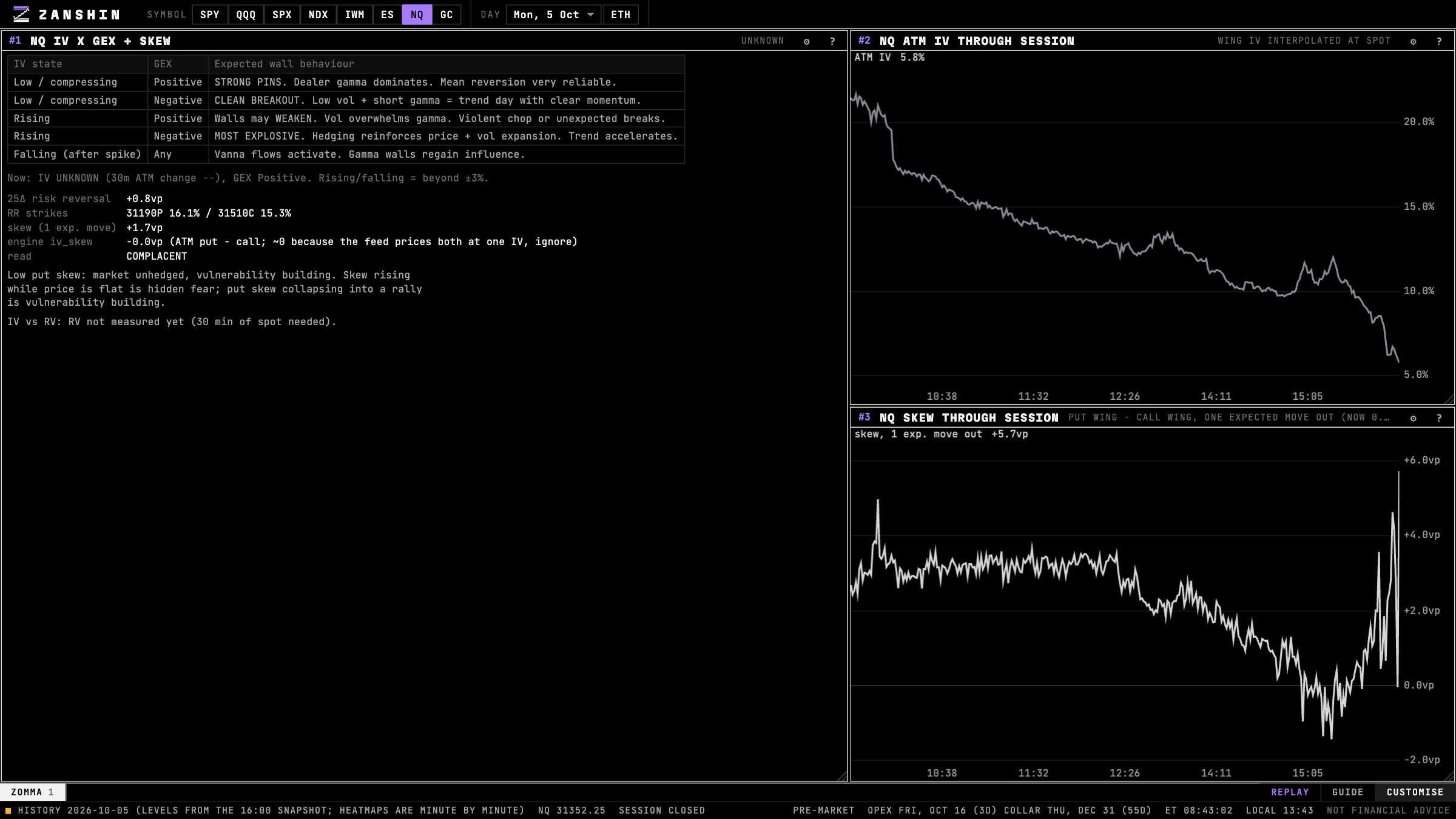Select SPY symbol

[210, 15]
